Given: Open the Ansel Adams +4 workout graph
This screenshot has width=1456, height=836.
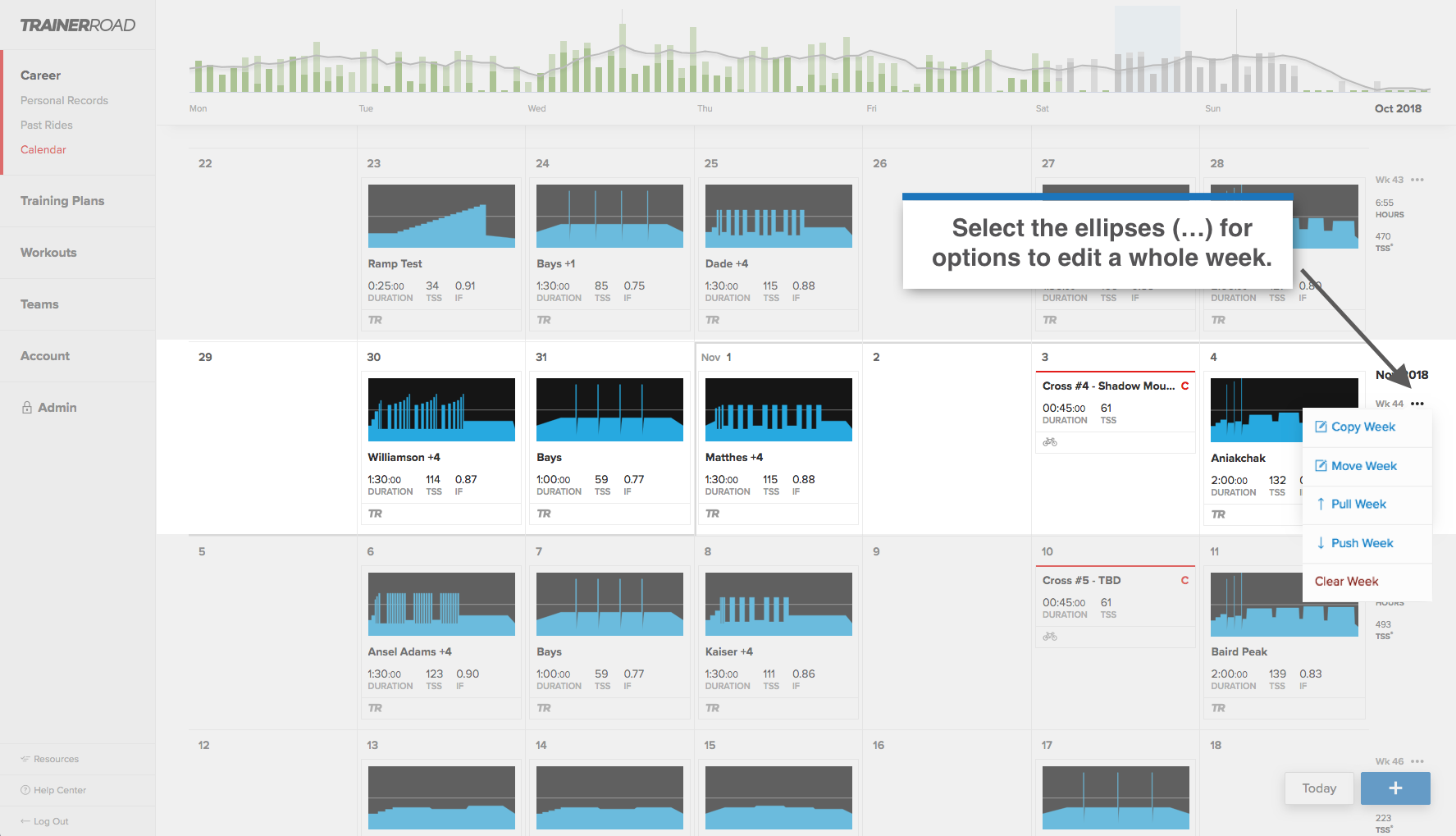Looking at the screenshot, I should (441, 604).
